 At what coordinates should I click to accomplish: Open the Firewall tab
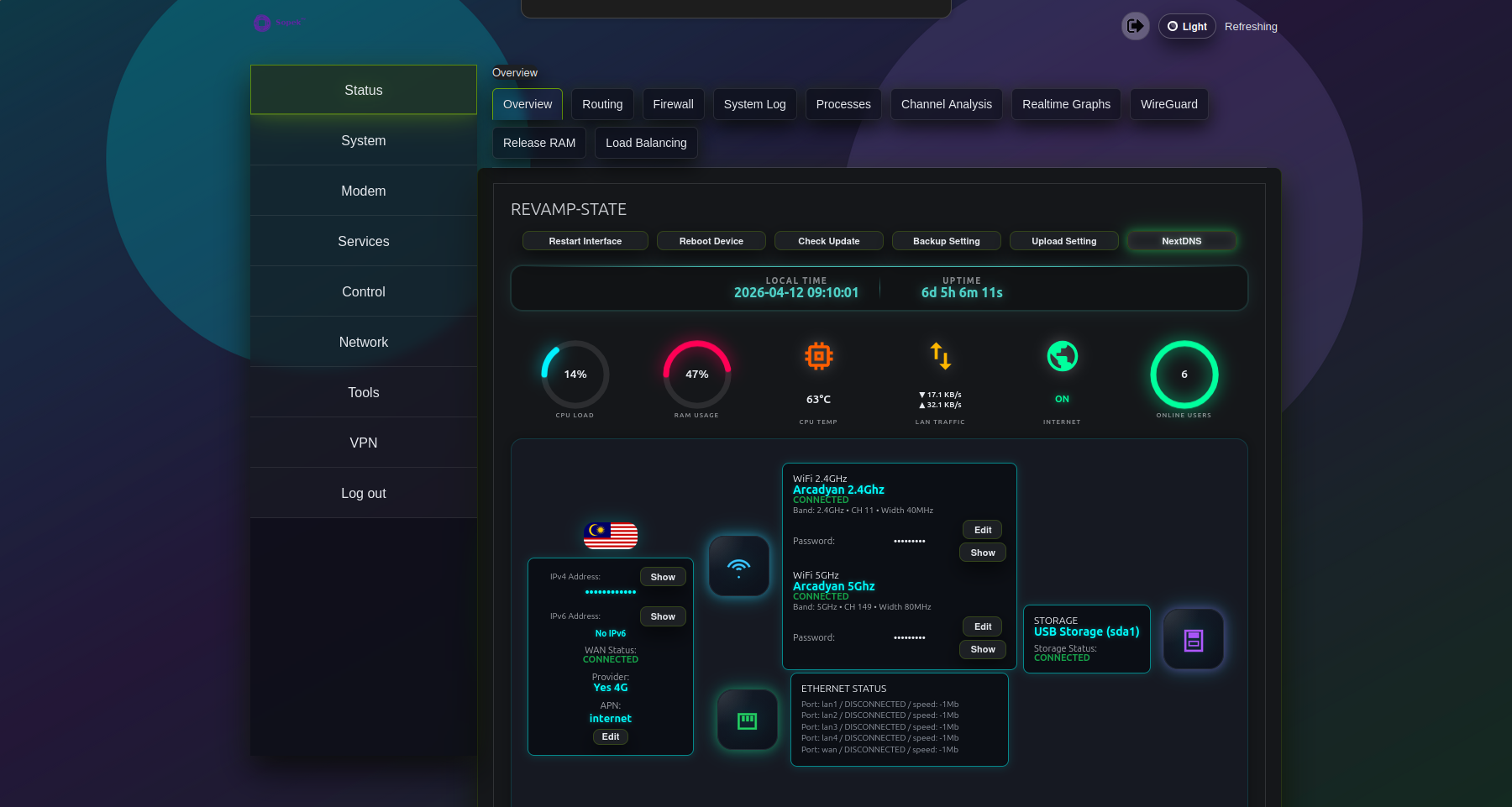pyautogui.click(x=673, y=104)
